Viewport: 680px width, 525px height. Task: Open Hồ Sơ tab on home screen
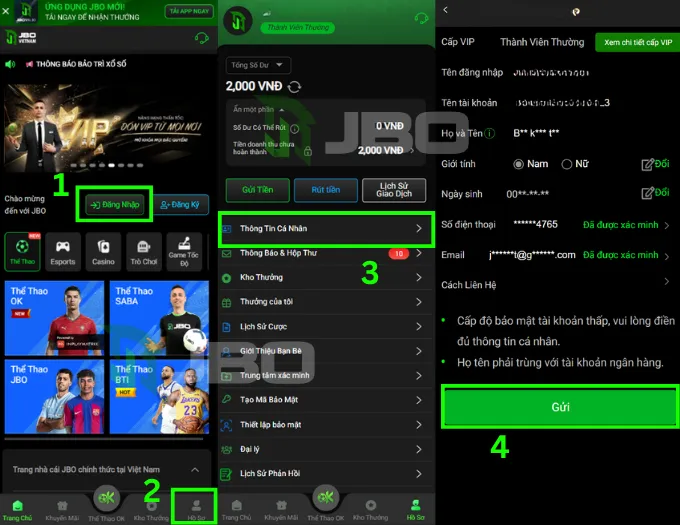click(x=196, y=510)
